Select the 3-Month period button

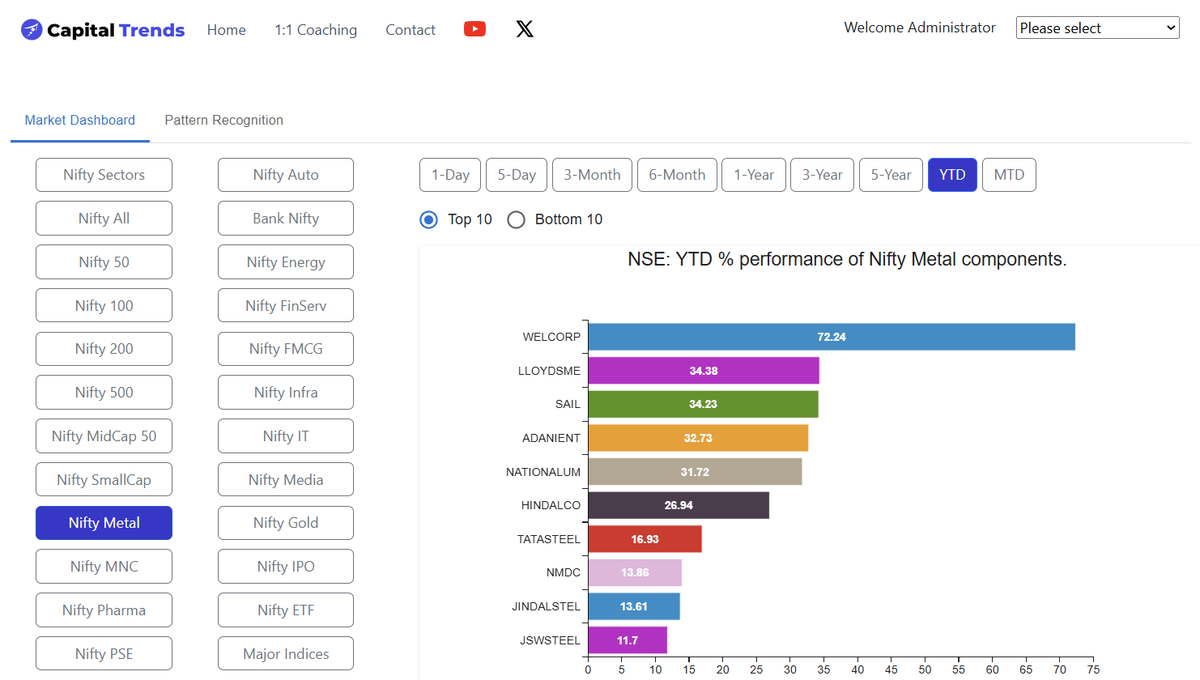coord(592,175)
